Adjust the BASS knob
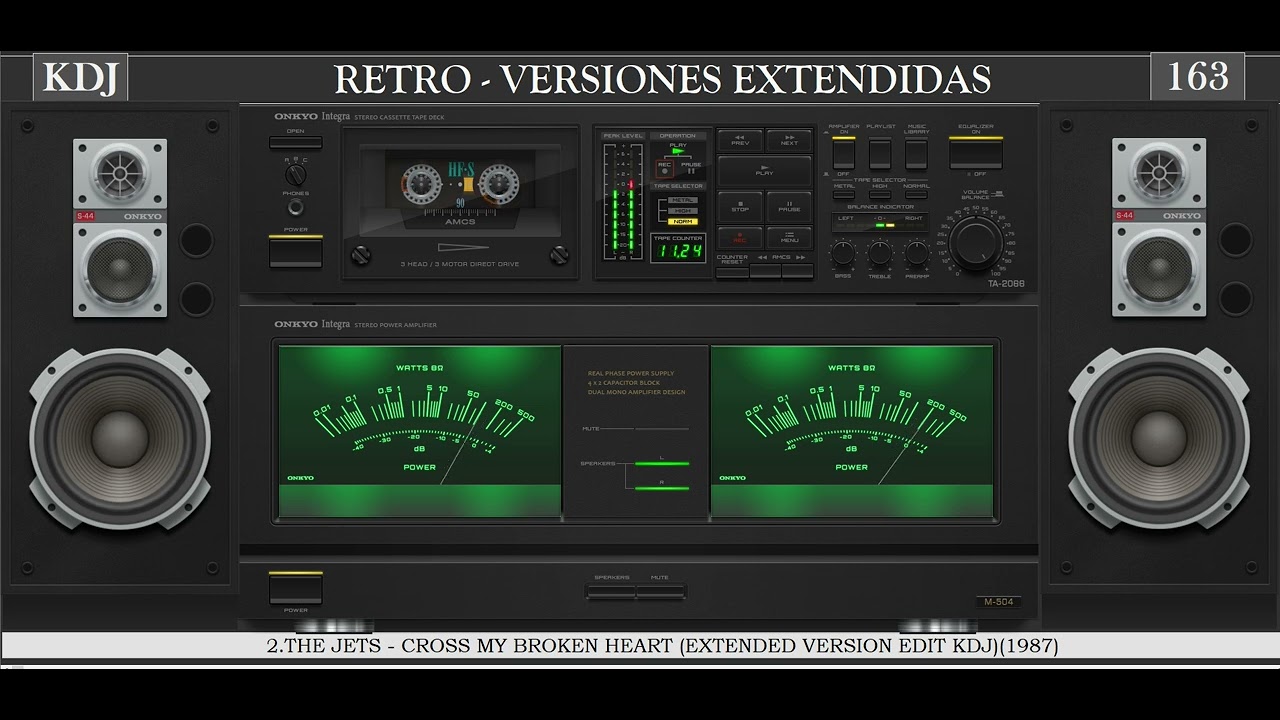The width and height of the screenshot is (1280, 720). [843, 252]
